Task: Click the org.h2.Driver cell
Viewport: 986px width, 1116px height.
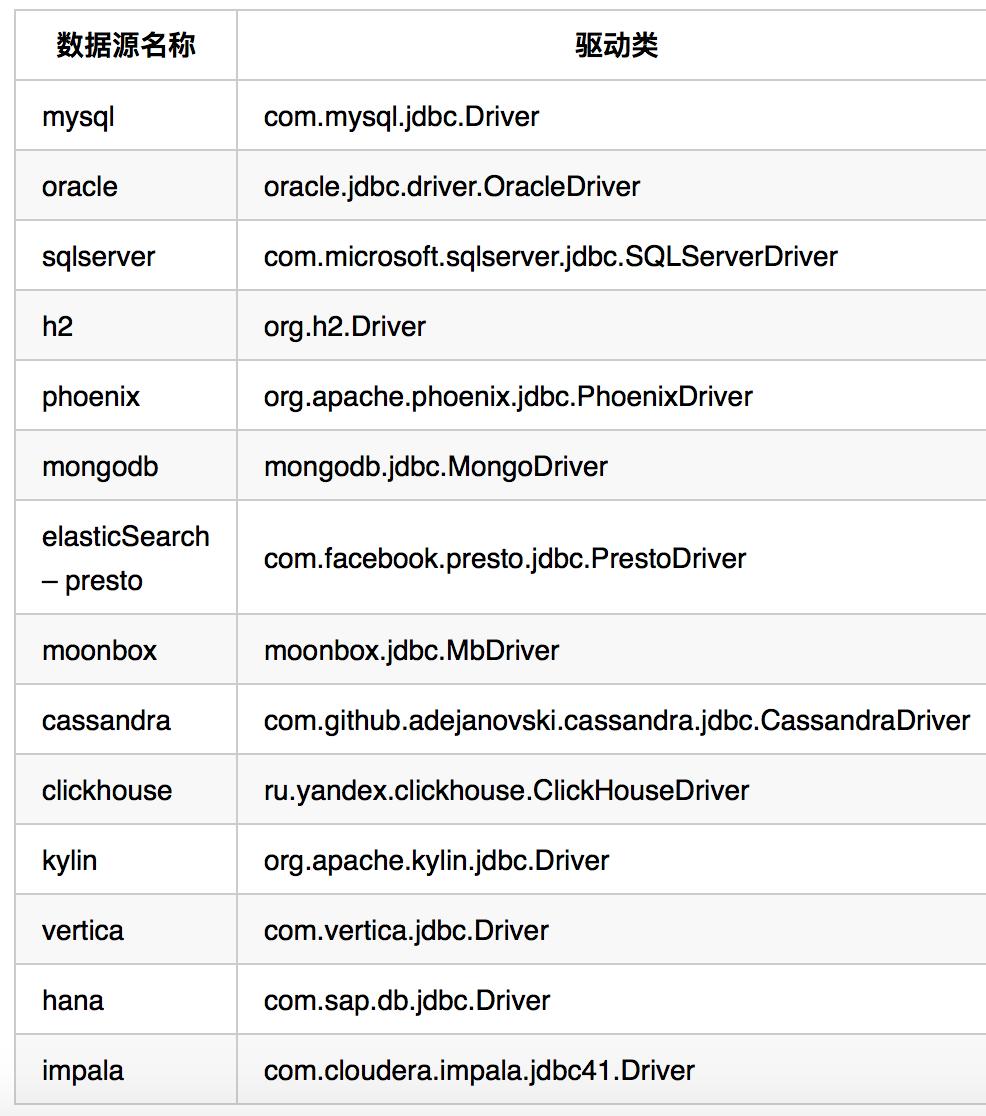Action: [345, 327]
